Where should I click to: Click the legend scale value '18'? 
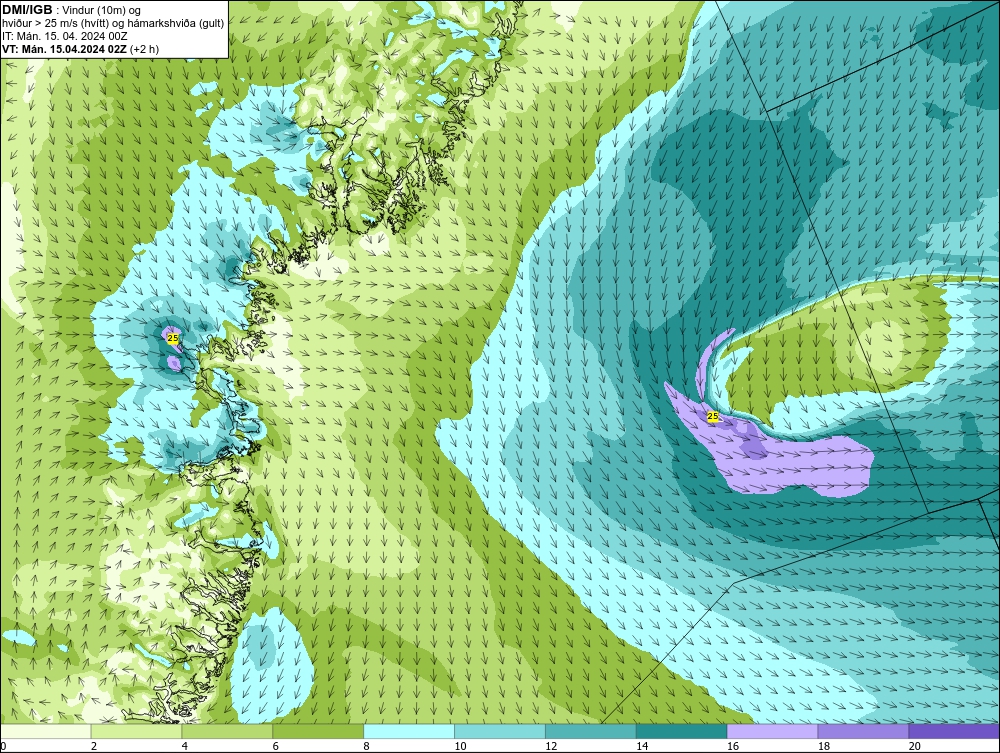[824, 746]
